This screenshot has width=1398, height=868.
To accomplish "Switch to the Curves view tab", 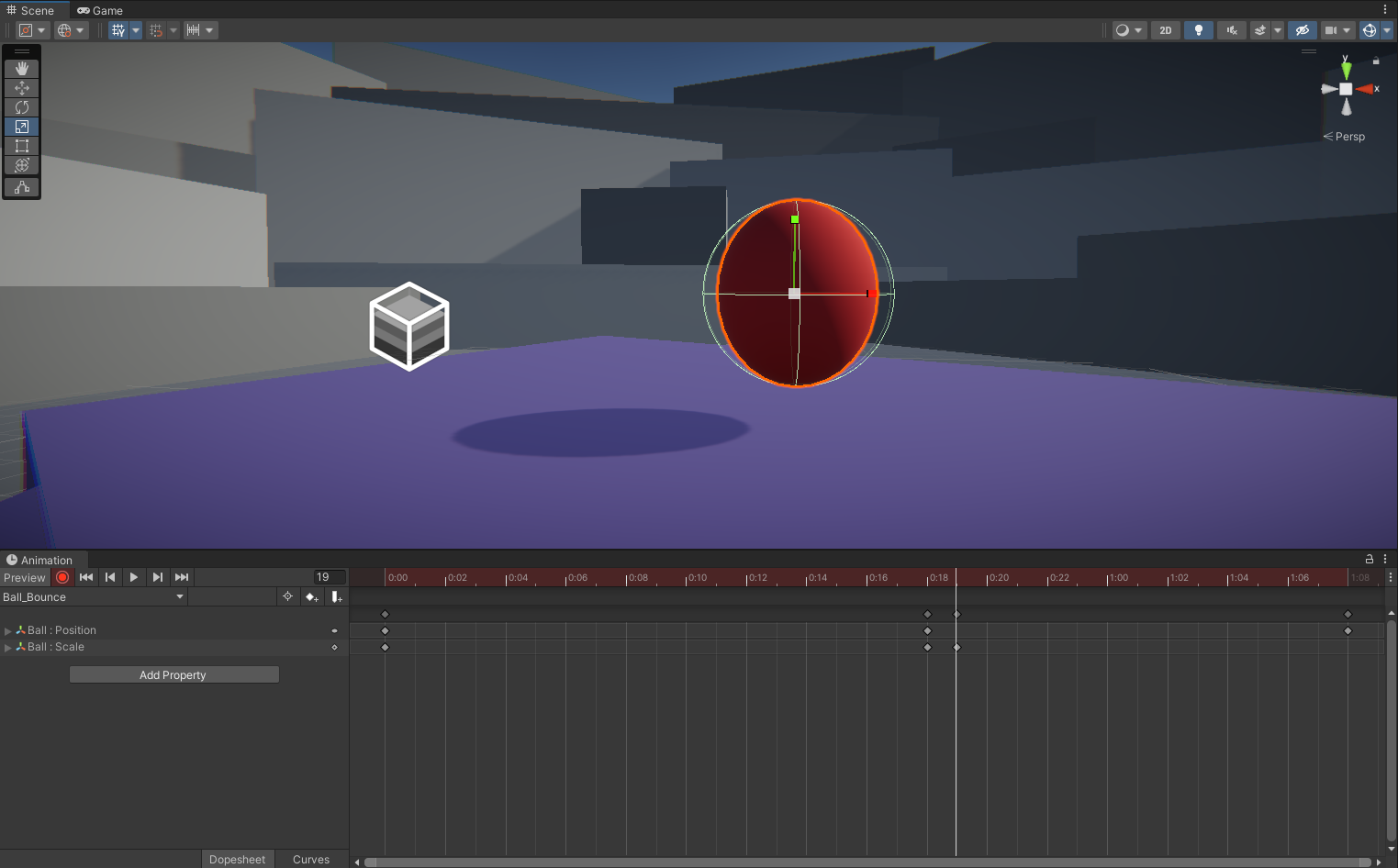I will click(310, 860).
